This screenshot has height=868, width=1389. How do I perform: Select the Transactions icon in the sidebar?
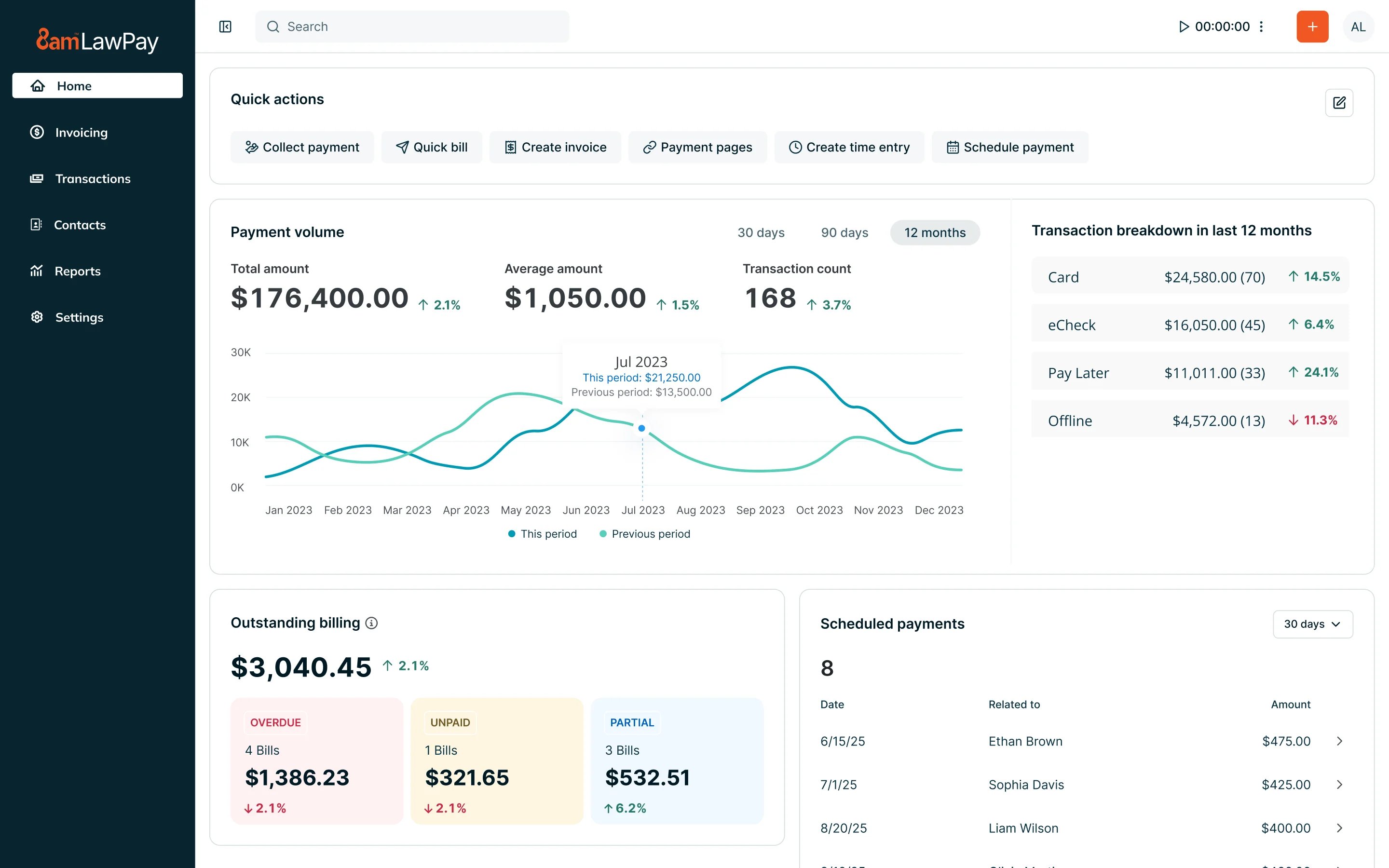pos(36,178)
